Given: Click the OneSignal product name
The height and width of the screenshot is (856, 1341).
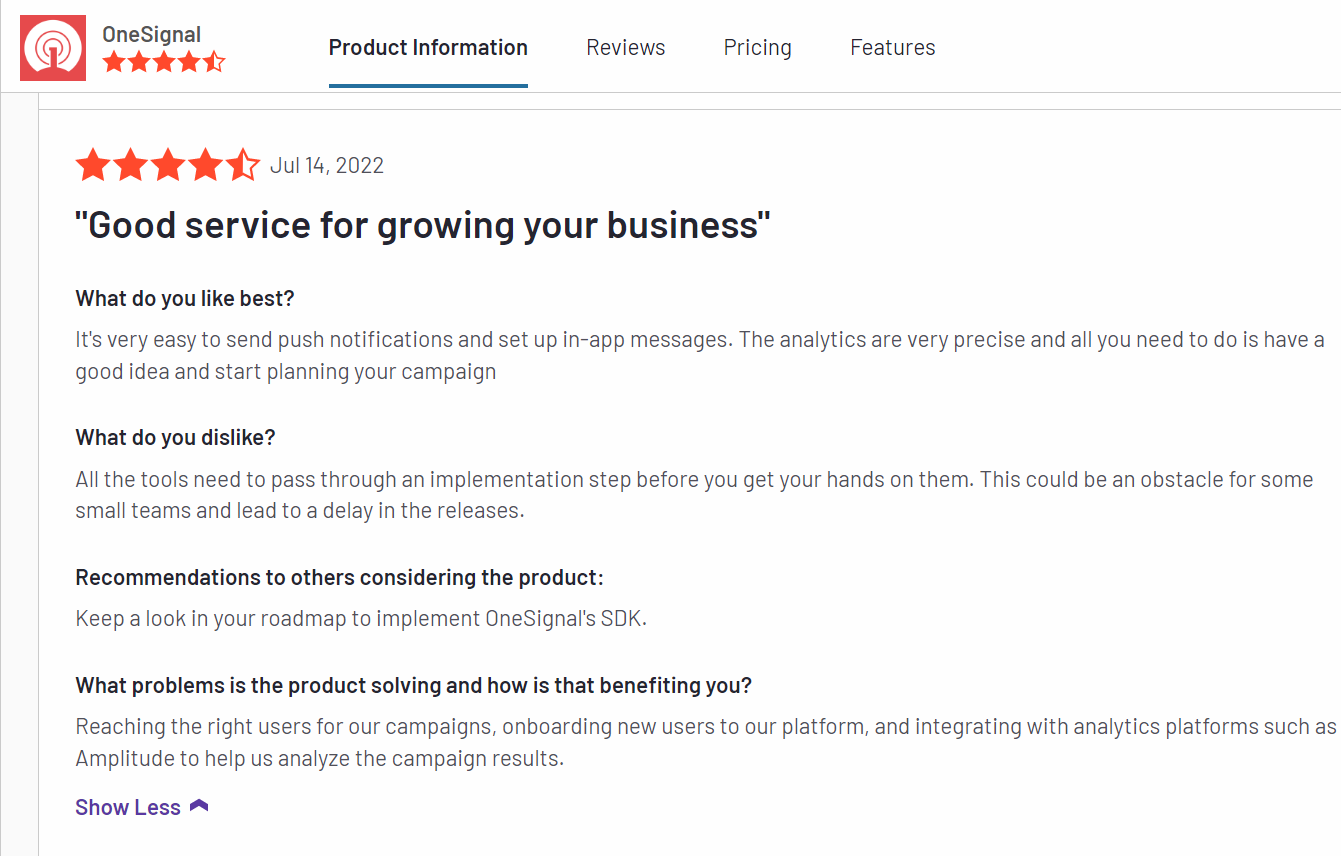Looking at the screenshot, I should pyautogui.click(x=152, y=34).
